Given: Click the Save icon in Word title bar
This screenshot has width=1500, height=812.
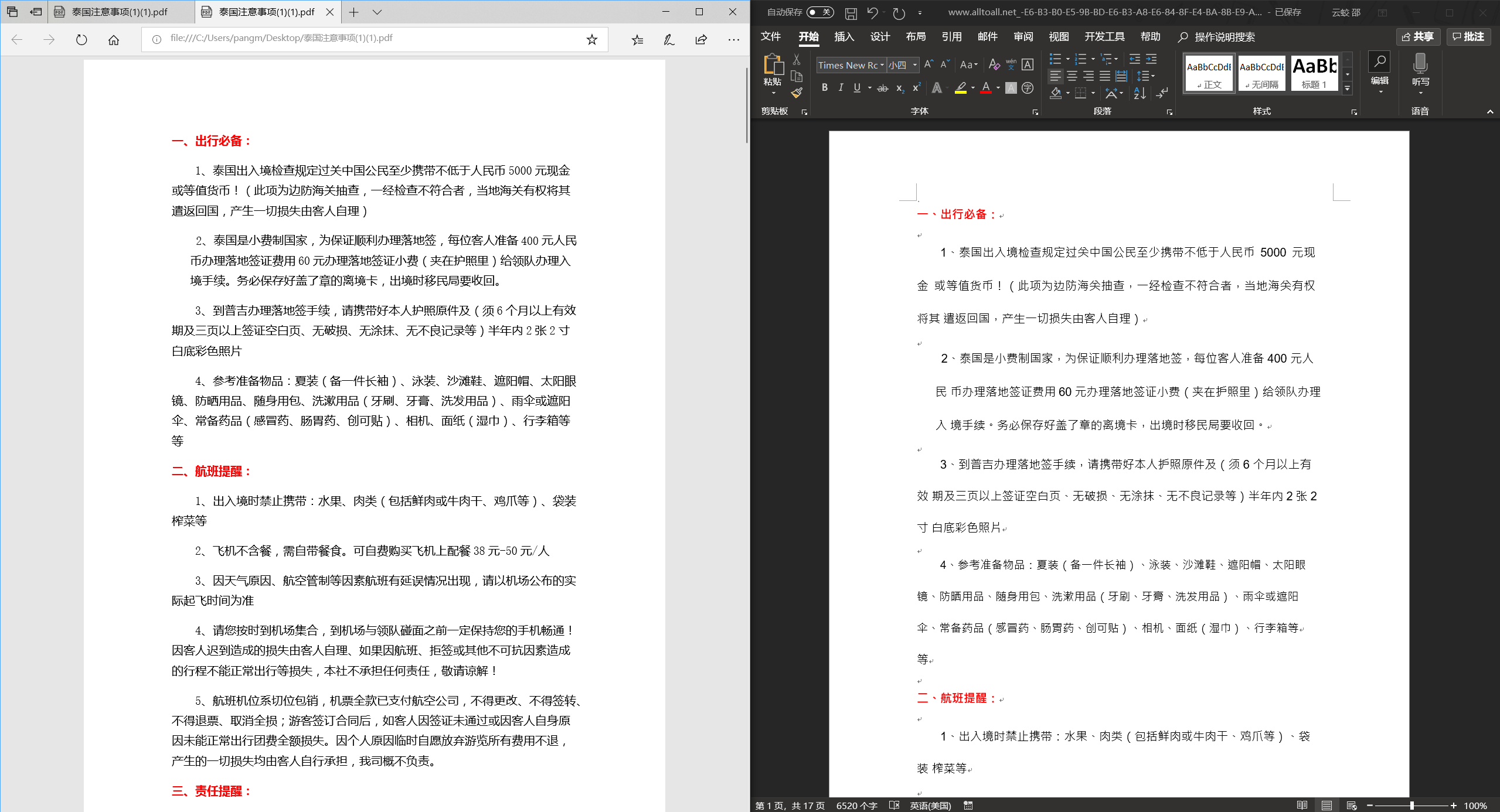Looking at the screenshot, I should [851, 13].
